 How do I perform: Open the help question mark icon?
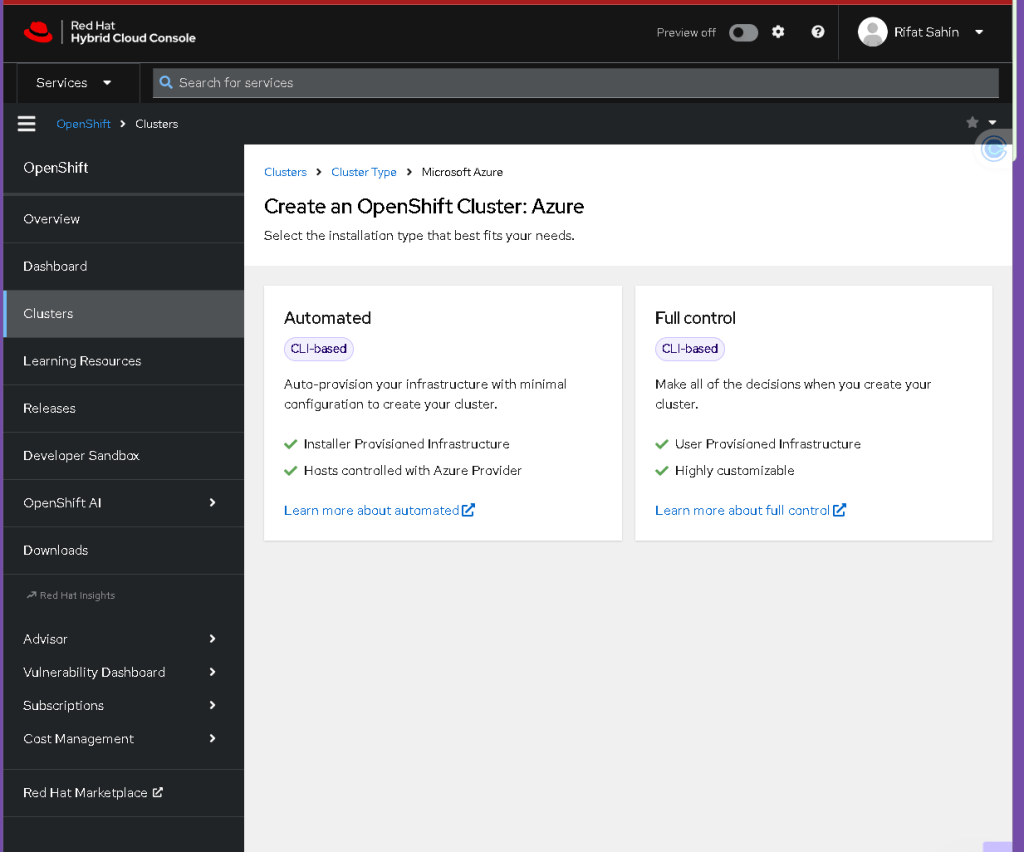(x=818, y=32)
